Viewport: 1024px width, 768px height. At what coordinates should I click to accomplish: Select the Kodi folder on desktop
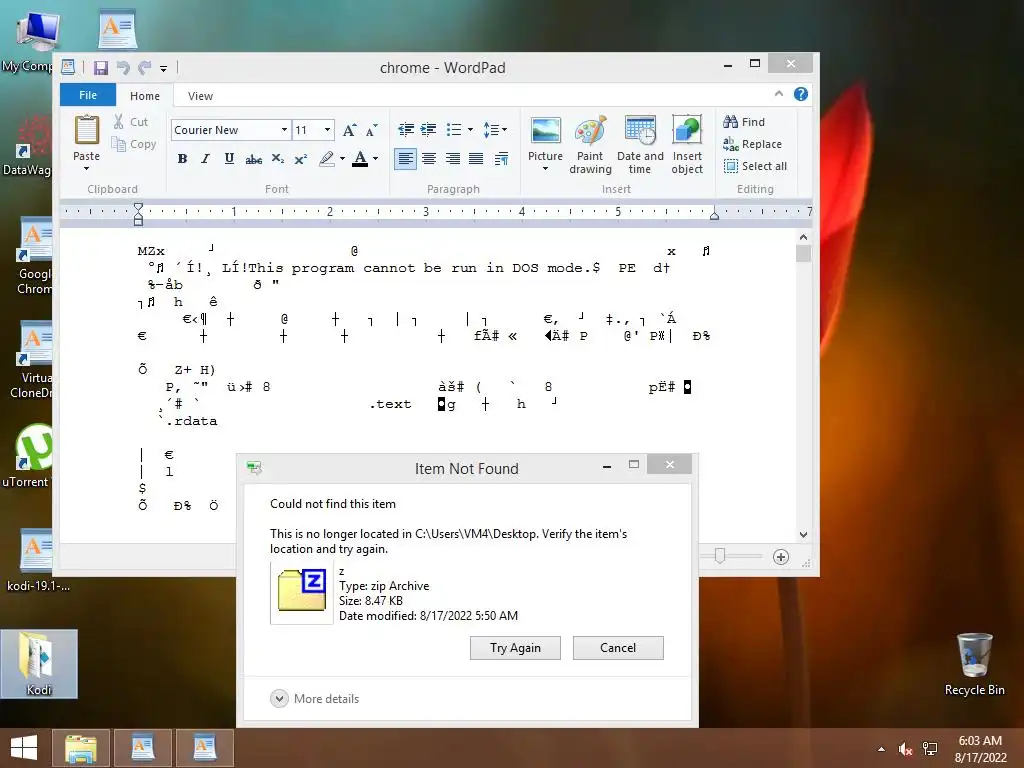(39, 663)
